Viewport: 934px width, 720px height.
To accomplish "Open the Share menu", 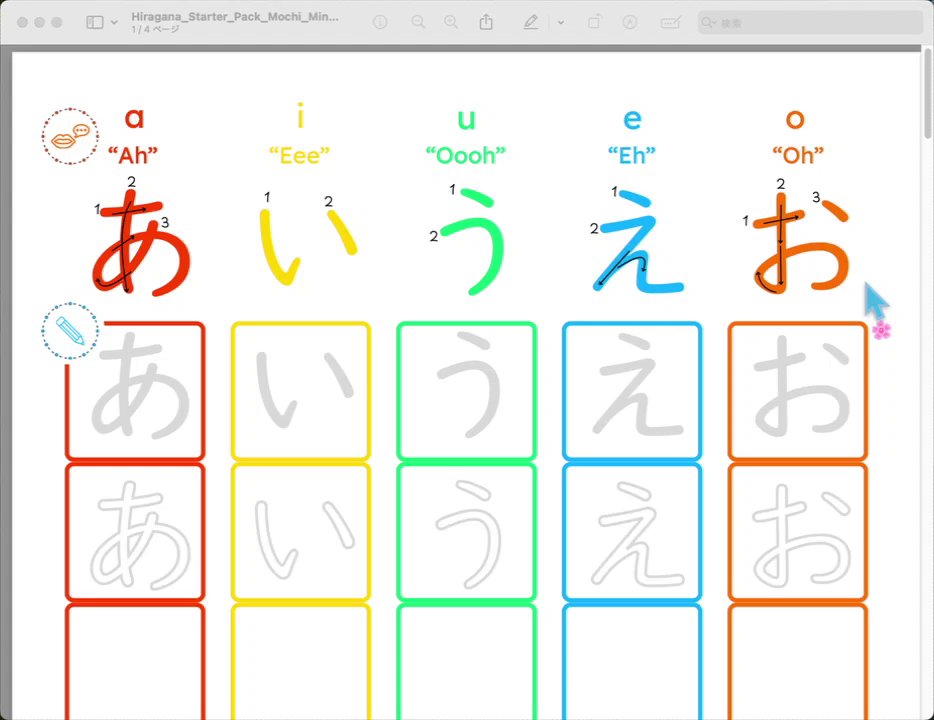I will tap(486, 23).
